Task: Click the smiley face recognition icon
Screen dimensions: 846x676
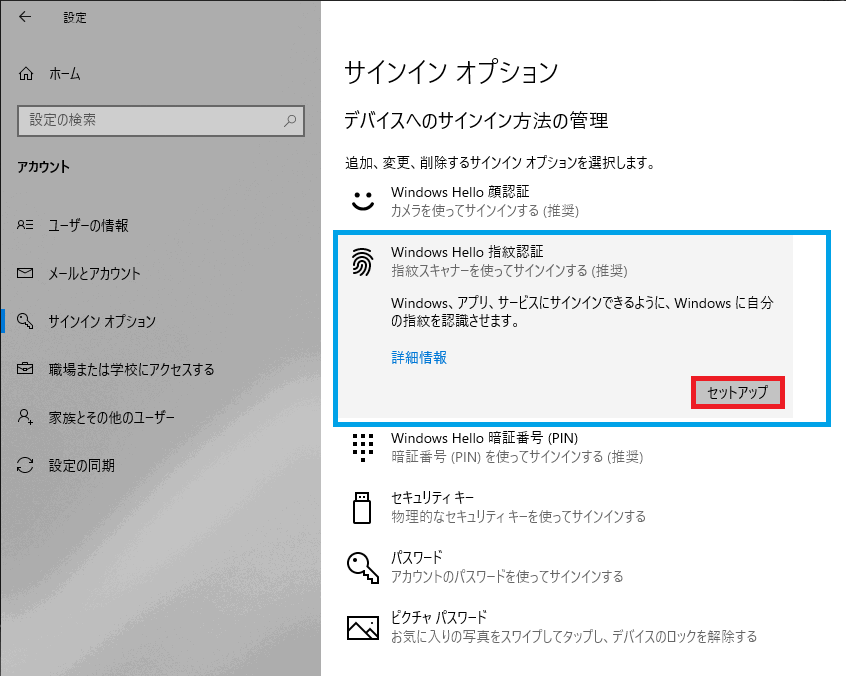Action: [363, 201]
